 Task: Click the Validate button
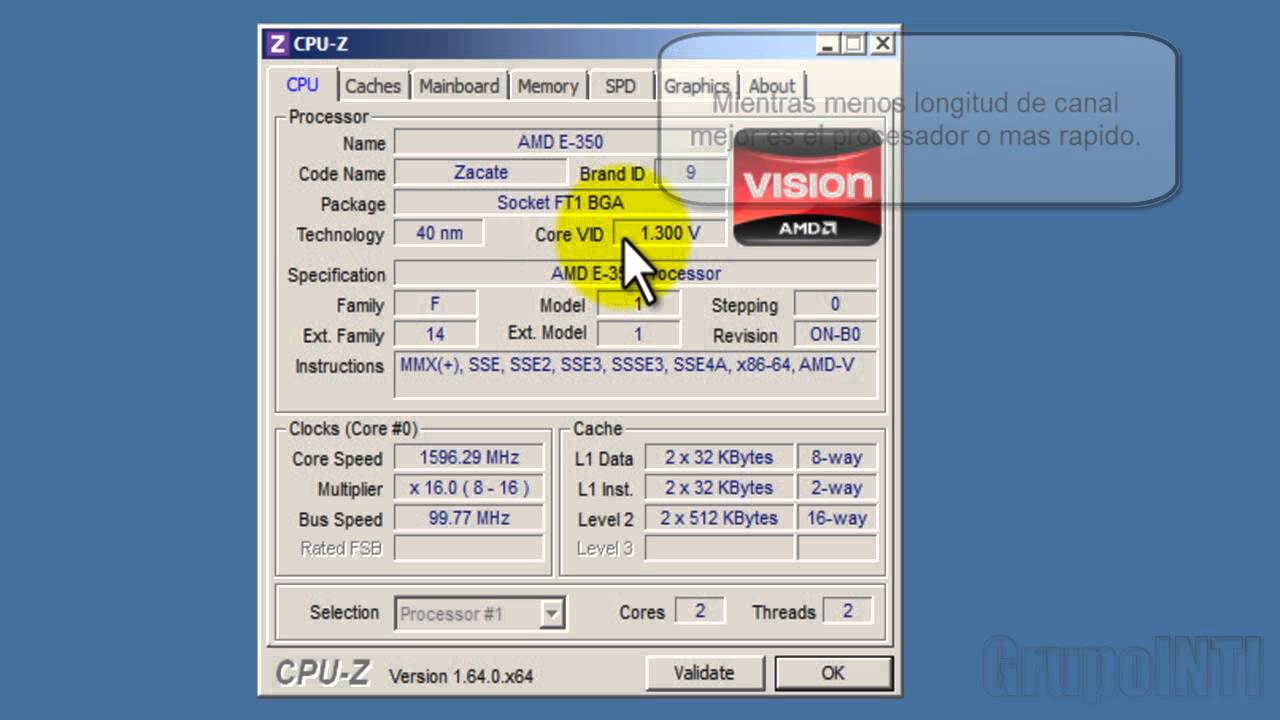[704, 673]
